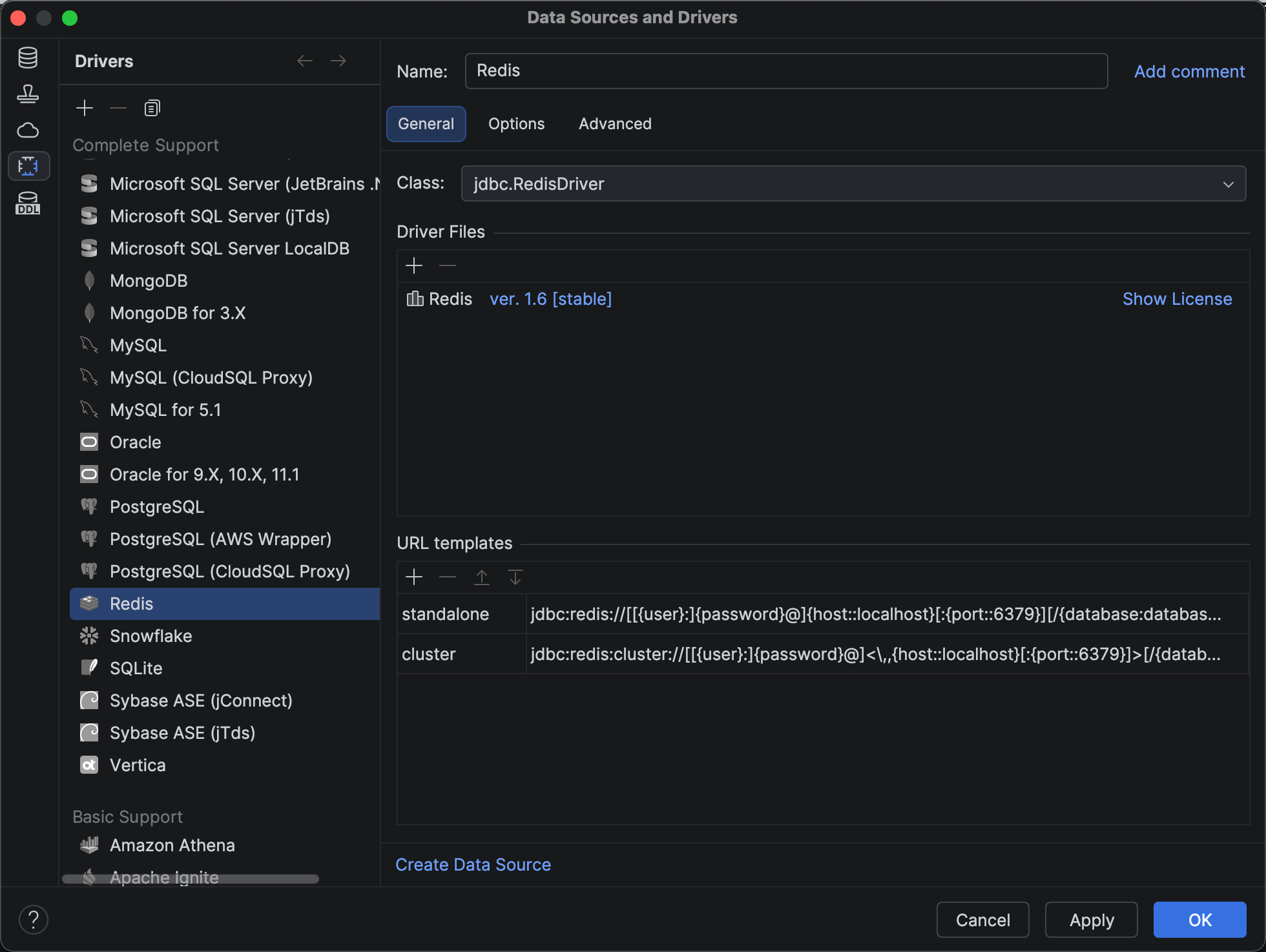The height and width of the screenshot is (952, 1266).
Task: Move URL template down
Action: pyautogui.click(x=515, y=577)
